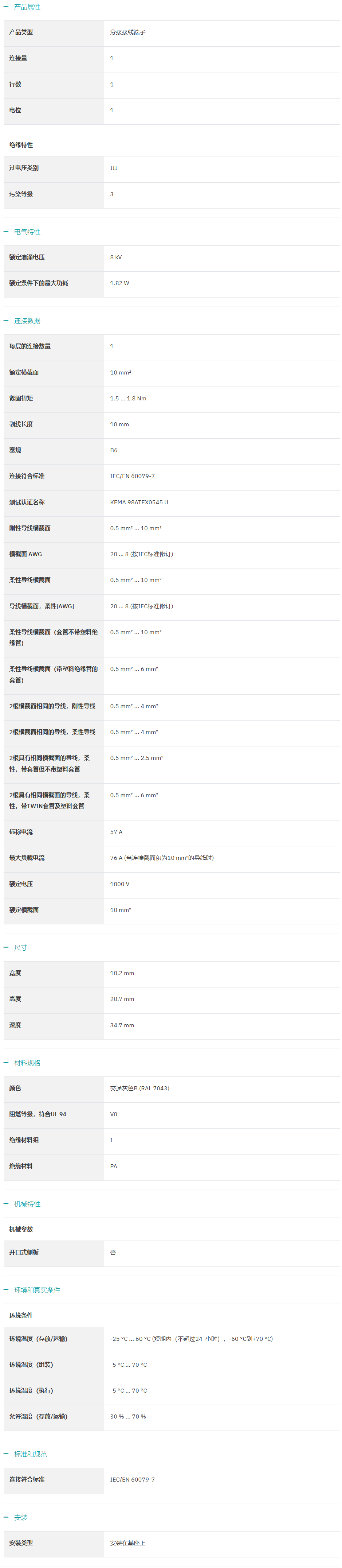Click the 连接量 row label
Screen dimensions: 342x1568
click(18, 58)
